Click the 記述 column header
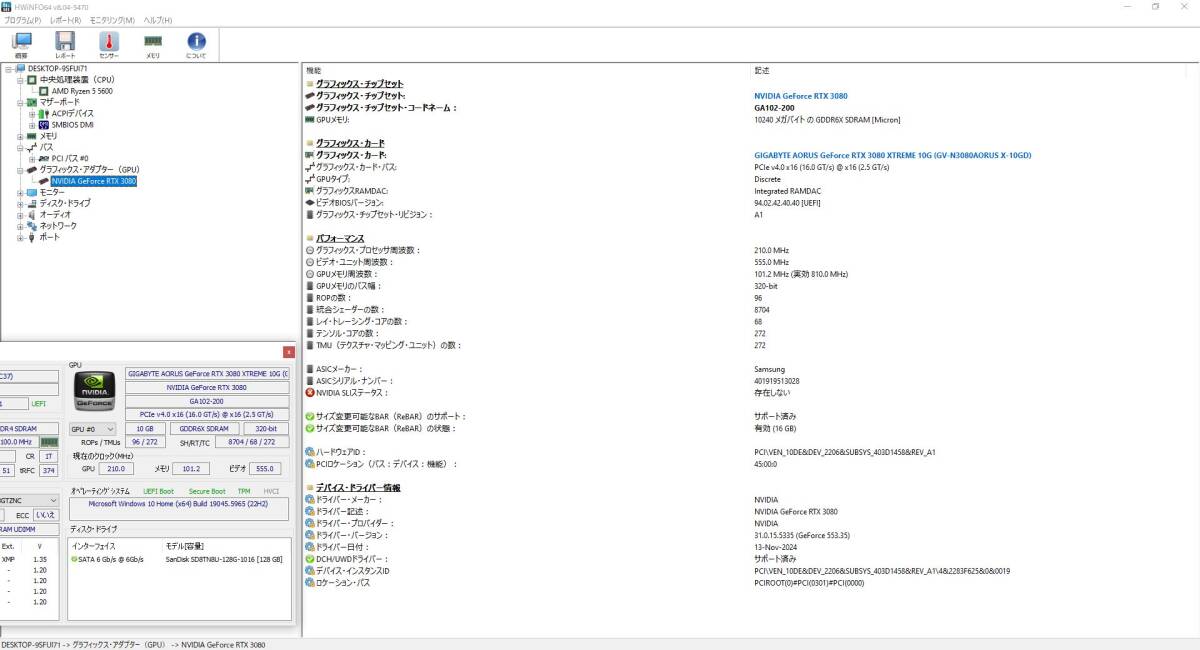Image resolution: width=1200 pixels, height=650 pixels. pos(762,71)
